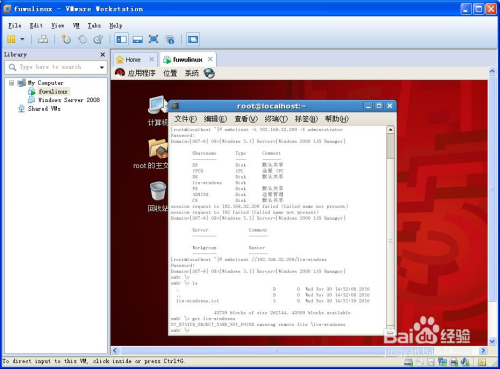500x369 pixels.
Task: Close the fuwulinux tab
Action: pyautogui.click(x=210, y=59)
